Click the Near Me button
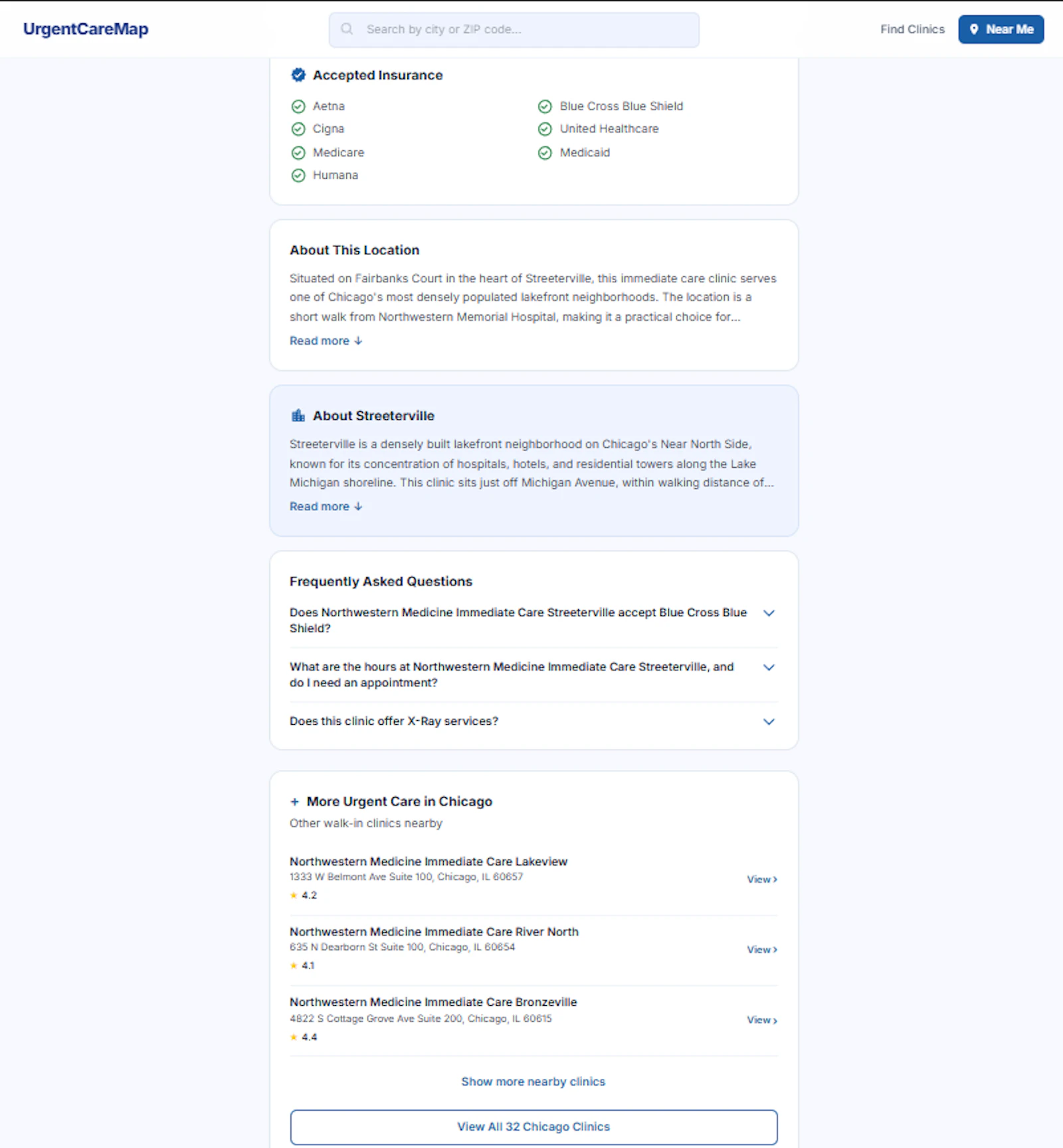This screenshot has height=1148, width=1063. point(1001,29)
